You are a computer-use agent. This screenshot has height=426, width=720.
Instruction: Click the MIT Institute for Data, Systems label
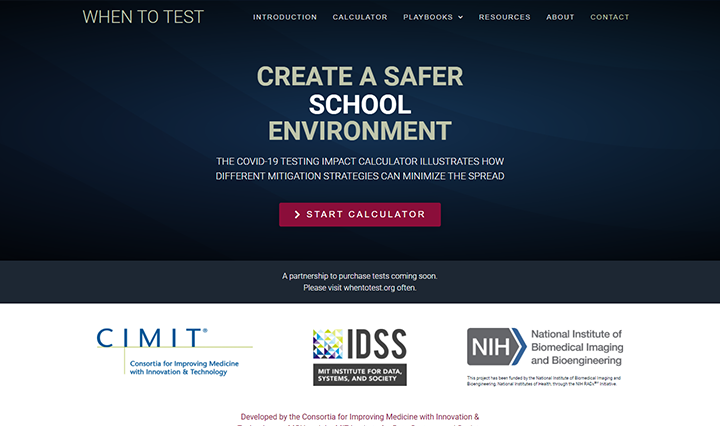(x=360, y=375)
